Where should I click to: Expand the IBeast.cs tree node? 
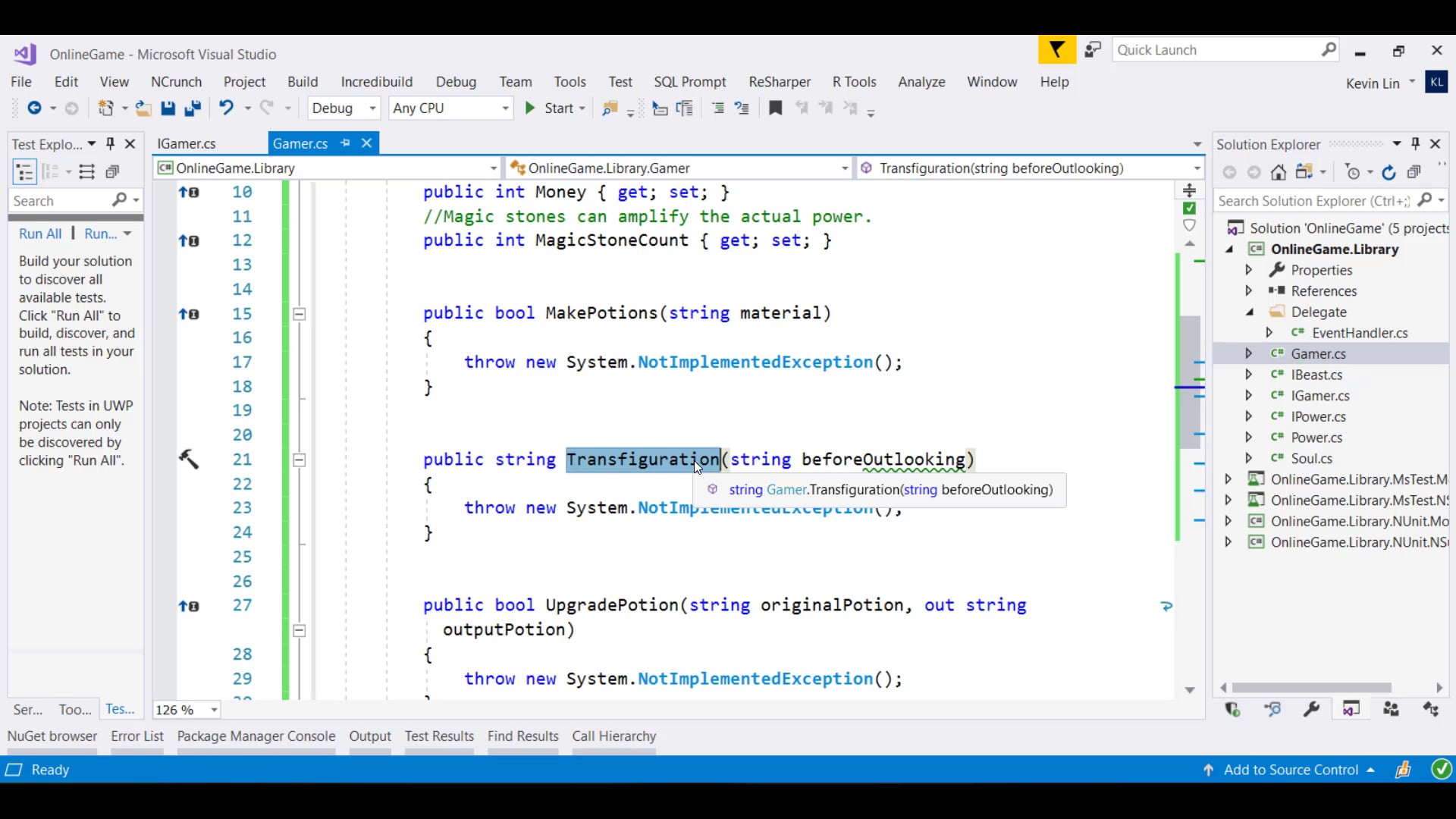pos(1248,375)
